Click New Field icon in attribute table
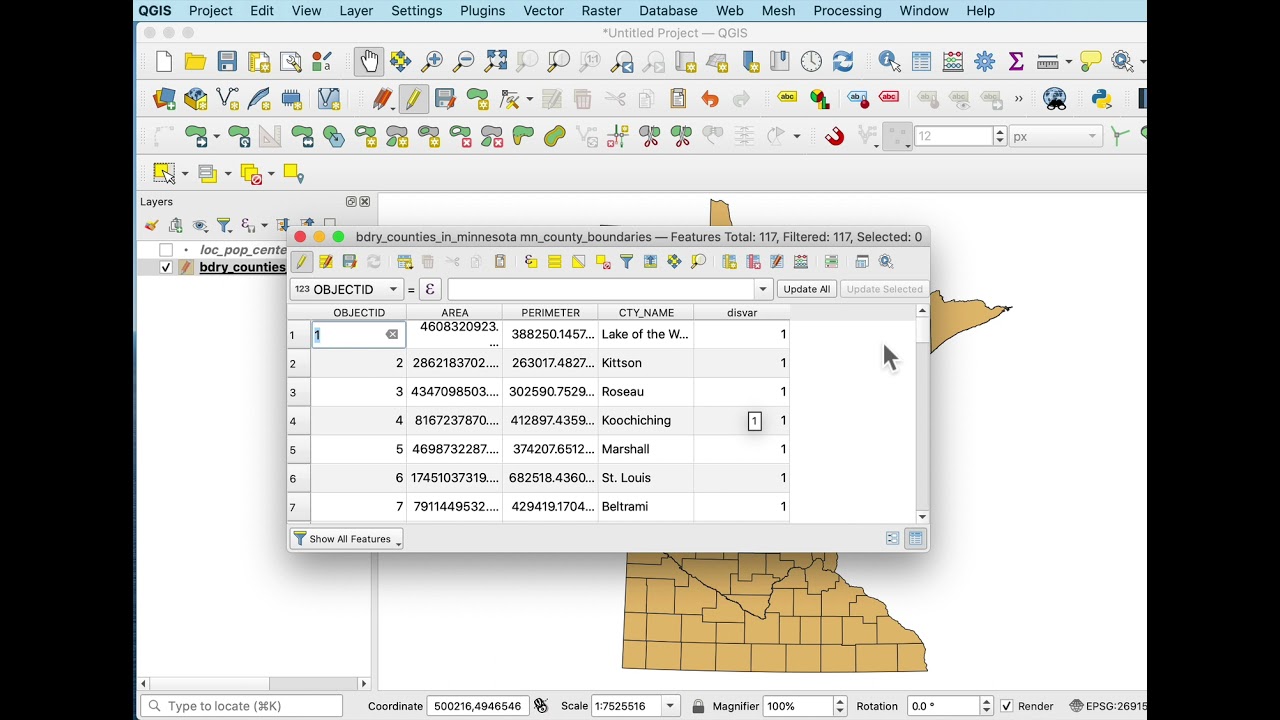This screenshot has width=1280, height=720. 730,261
